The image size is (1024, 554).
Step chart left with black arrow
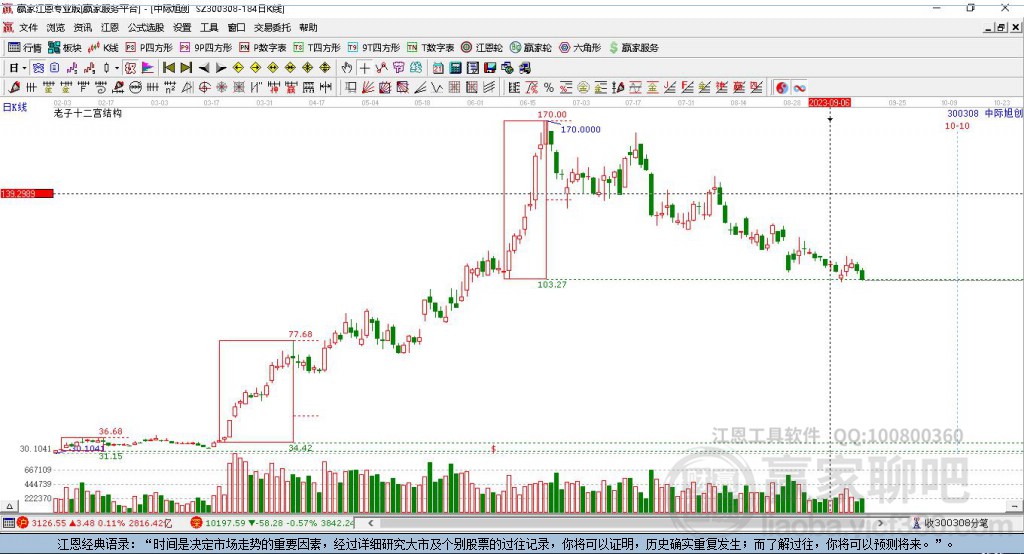coord(204,68)
